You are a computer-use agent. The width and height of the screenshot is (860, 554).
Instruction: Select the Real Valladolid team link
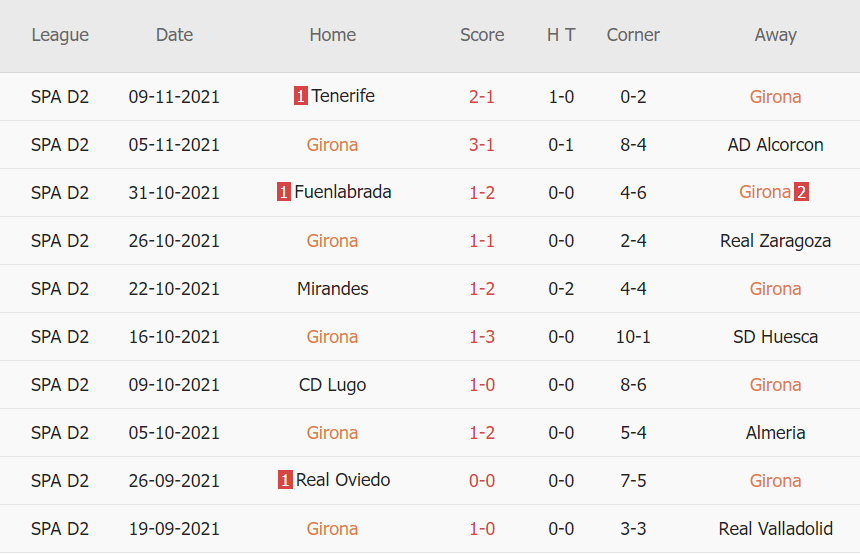click(x=775, y=528)
